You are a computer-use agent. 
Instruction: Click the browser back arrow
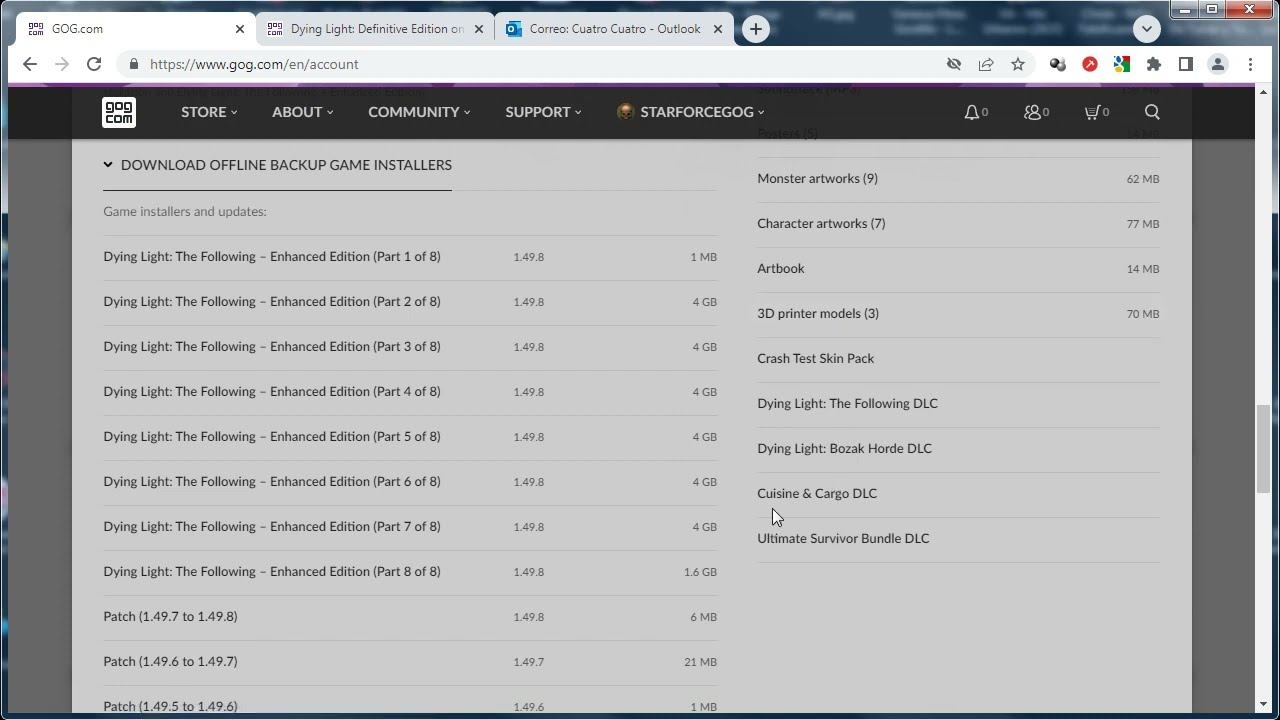(30, 64)
